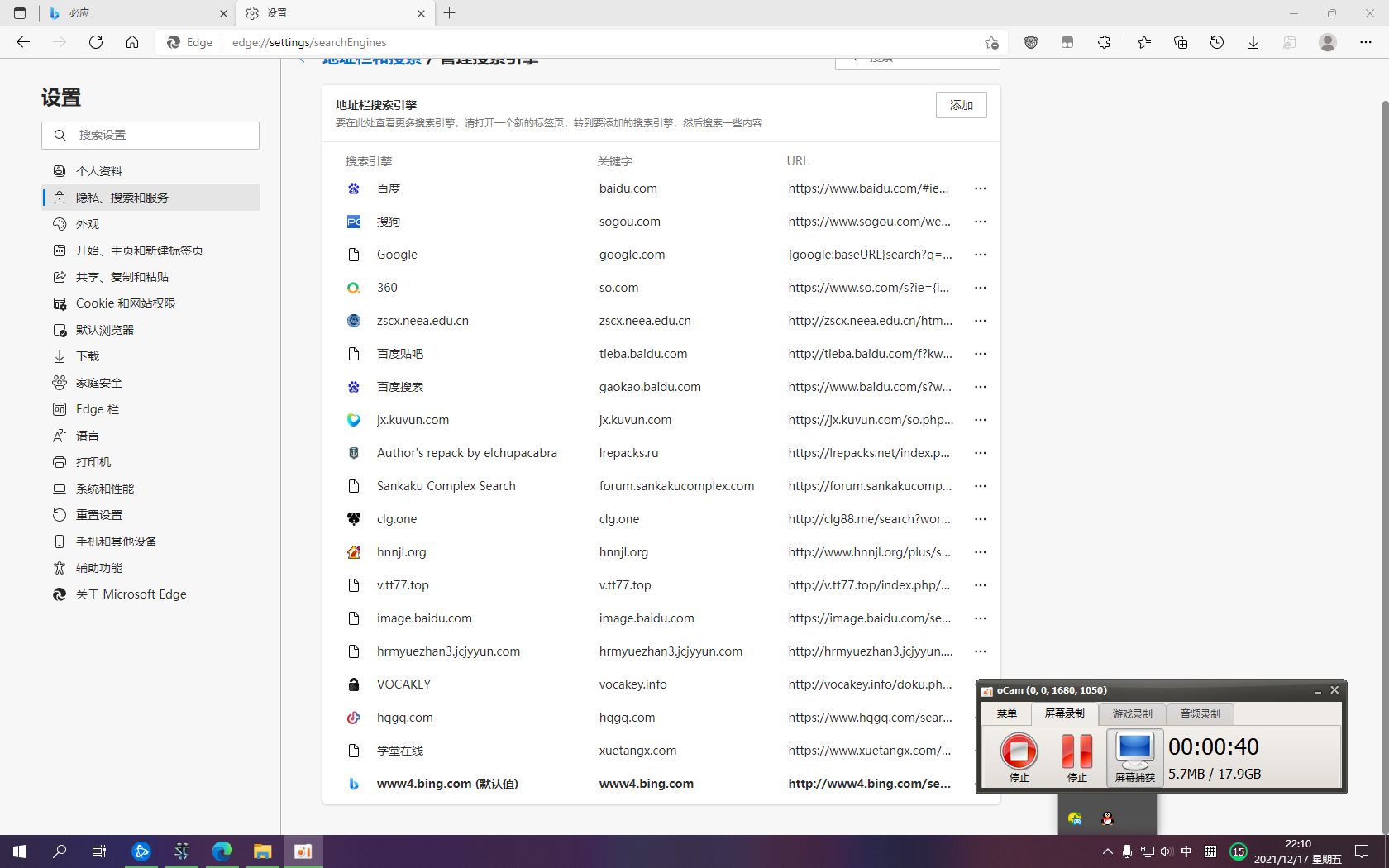This screenshot has width=1389, height=868.
Task: Open 重置设置 section
Action: pos(150,515)
